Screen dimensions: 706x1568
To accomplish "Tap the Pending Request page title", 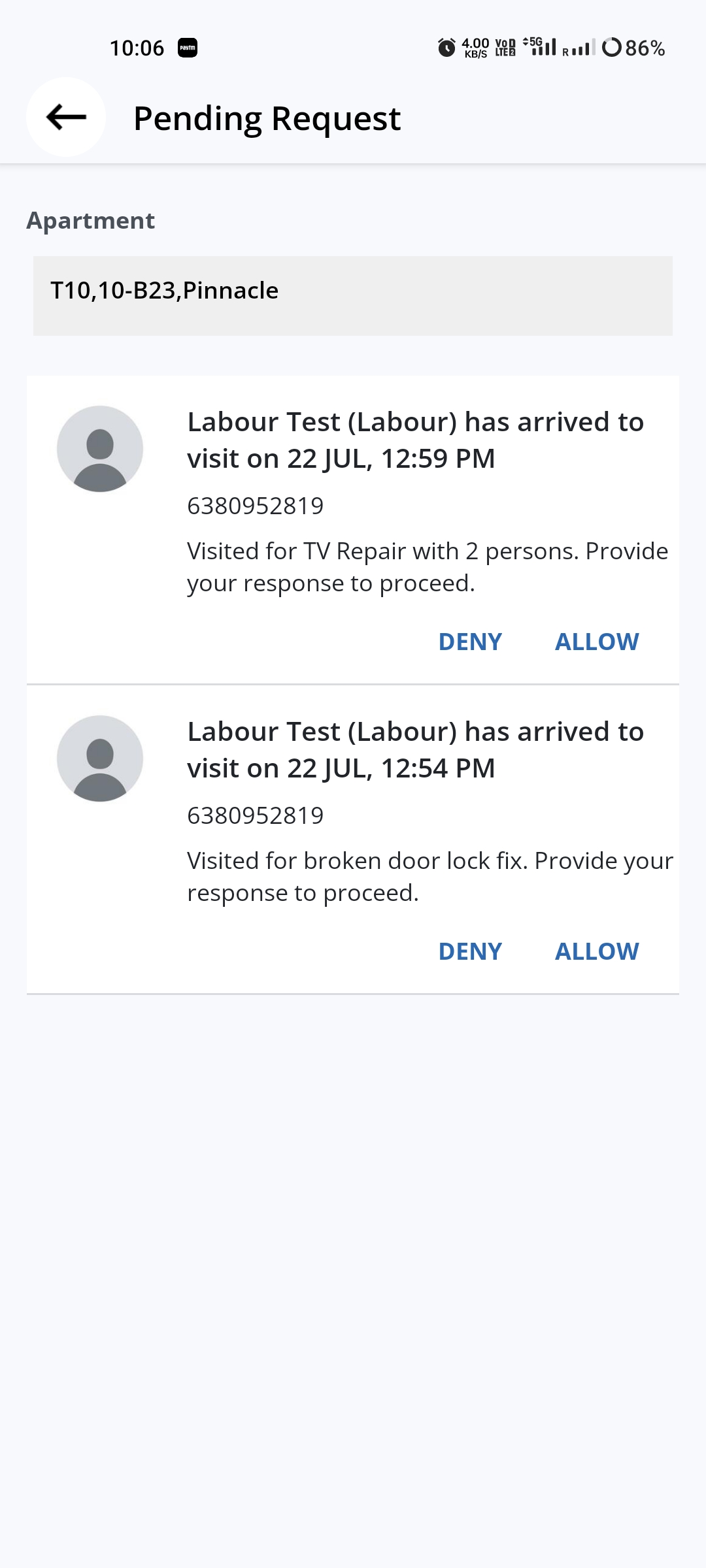I will pos(267,118).
